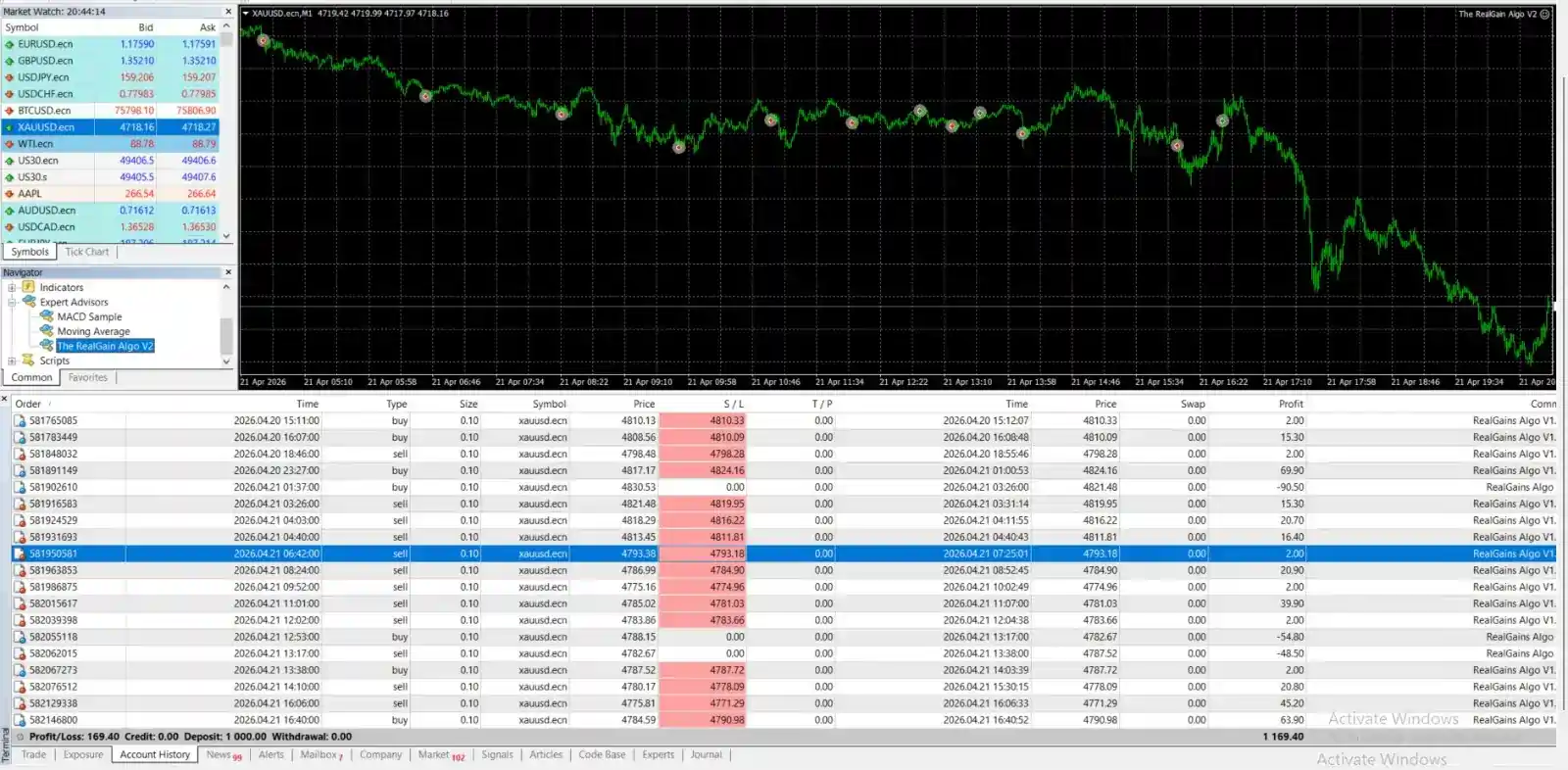Expand the Scripts tree node

coord(12,361)
